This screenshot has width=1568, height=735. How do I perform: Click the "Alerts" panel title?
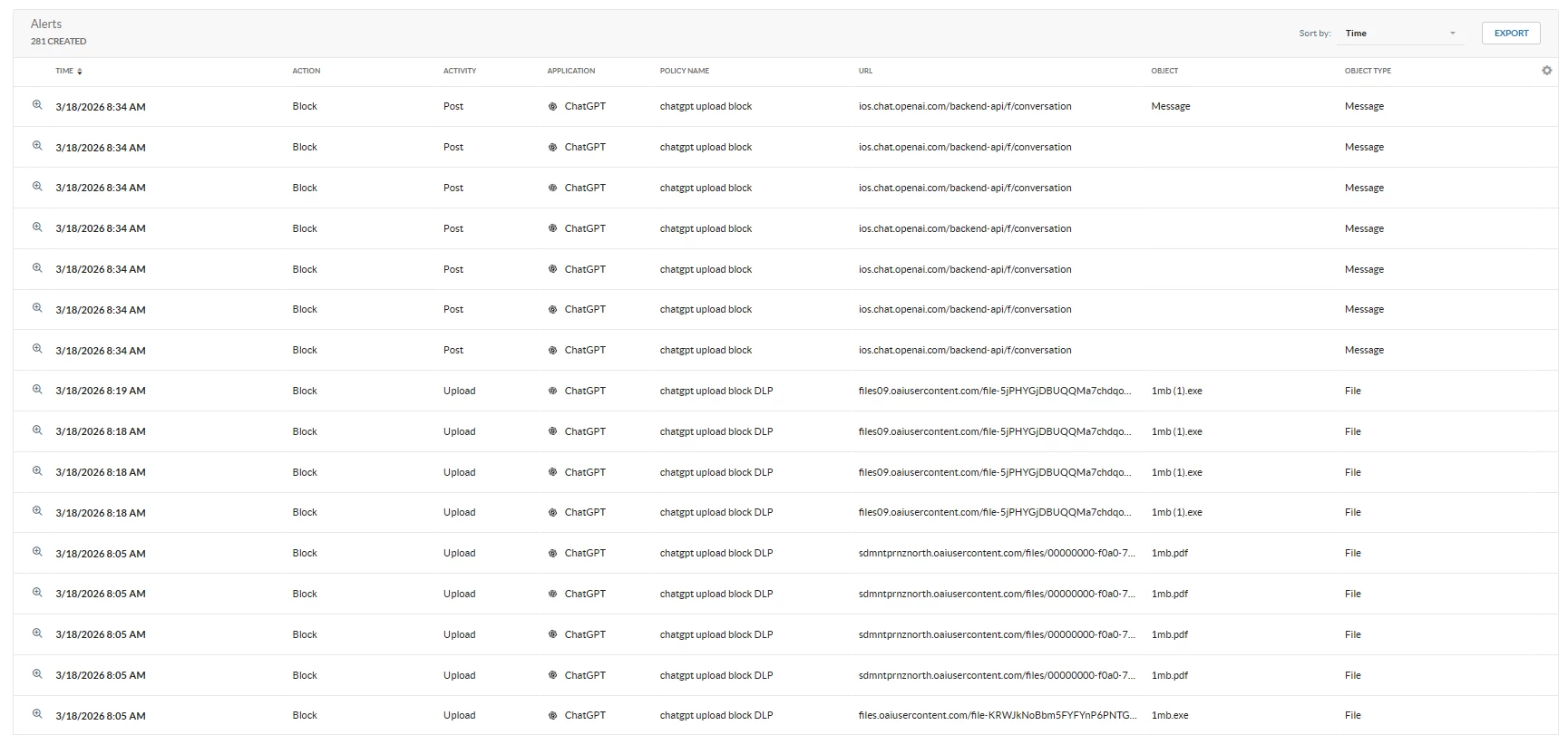pyautogui.click(x=46, y=24)
